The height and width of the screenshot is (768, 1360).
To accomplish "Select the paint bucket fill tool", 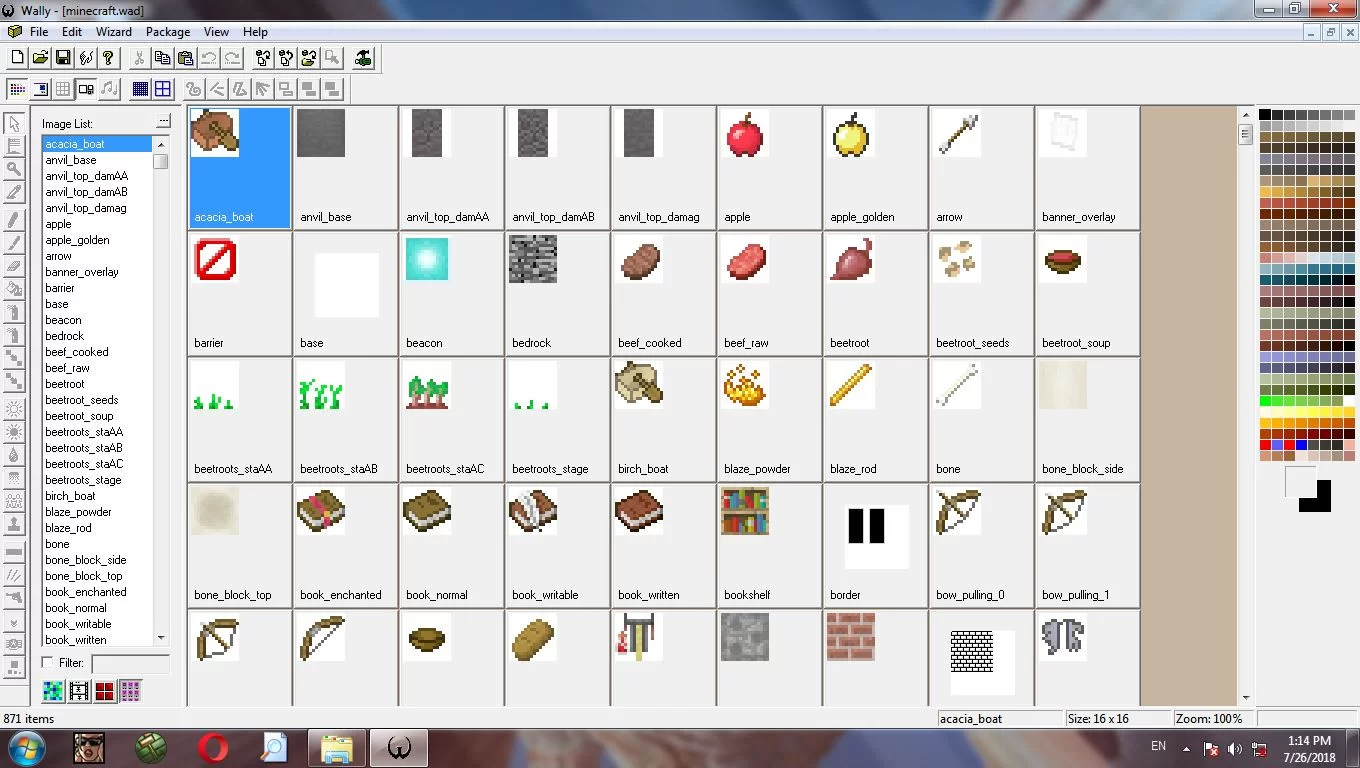I will click(x=14, y=287).
